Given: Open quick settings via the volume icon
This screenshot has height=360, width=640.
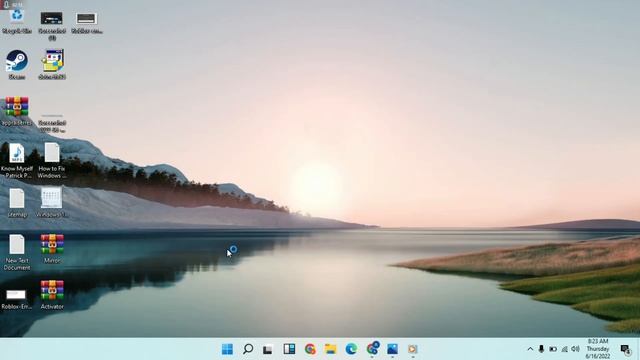Looking at the screenshot, I should [576, 349].
